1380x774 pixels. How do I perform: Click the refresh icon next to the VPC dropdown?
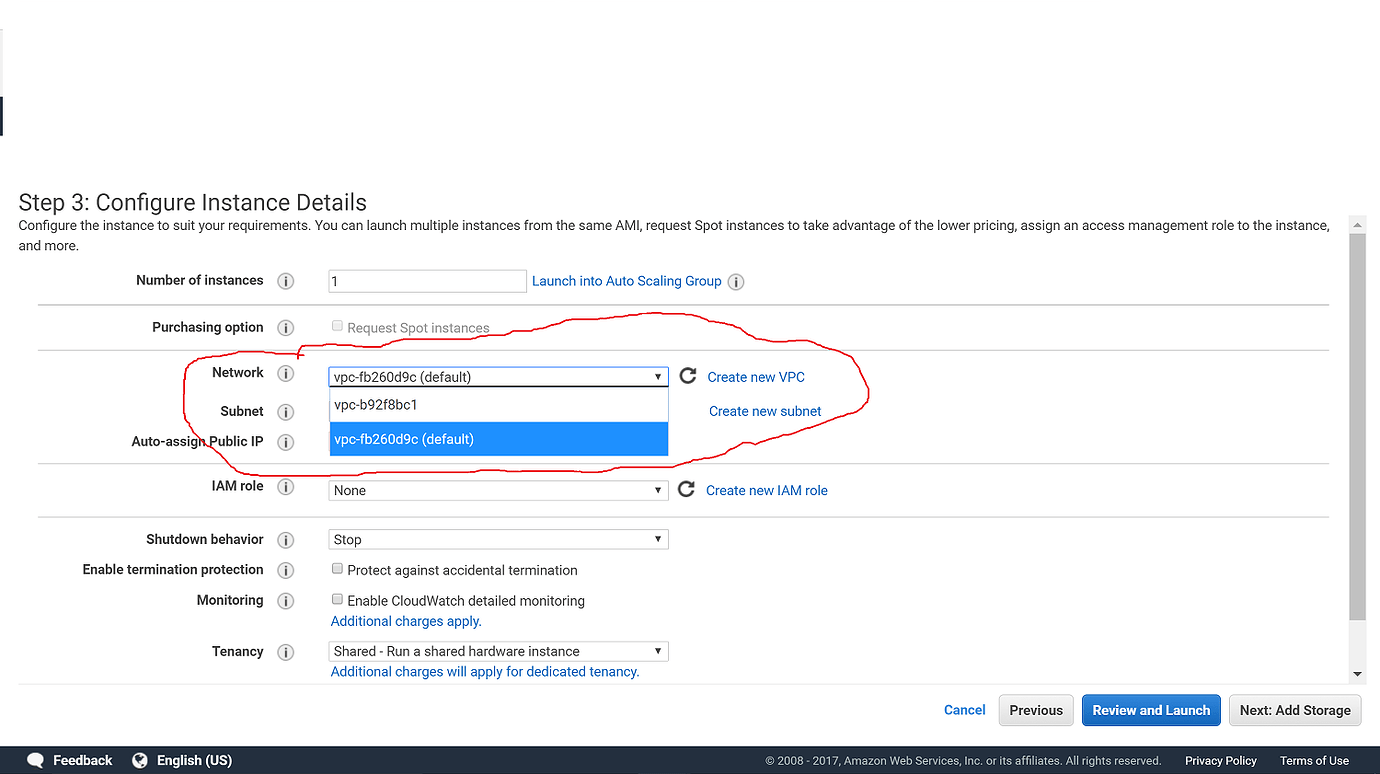point(687,376)
